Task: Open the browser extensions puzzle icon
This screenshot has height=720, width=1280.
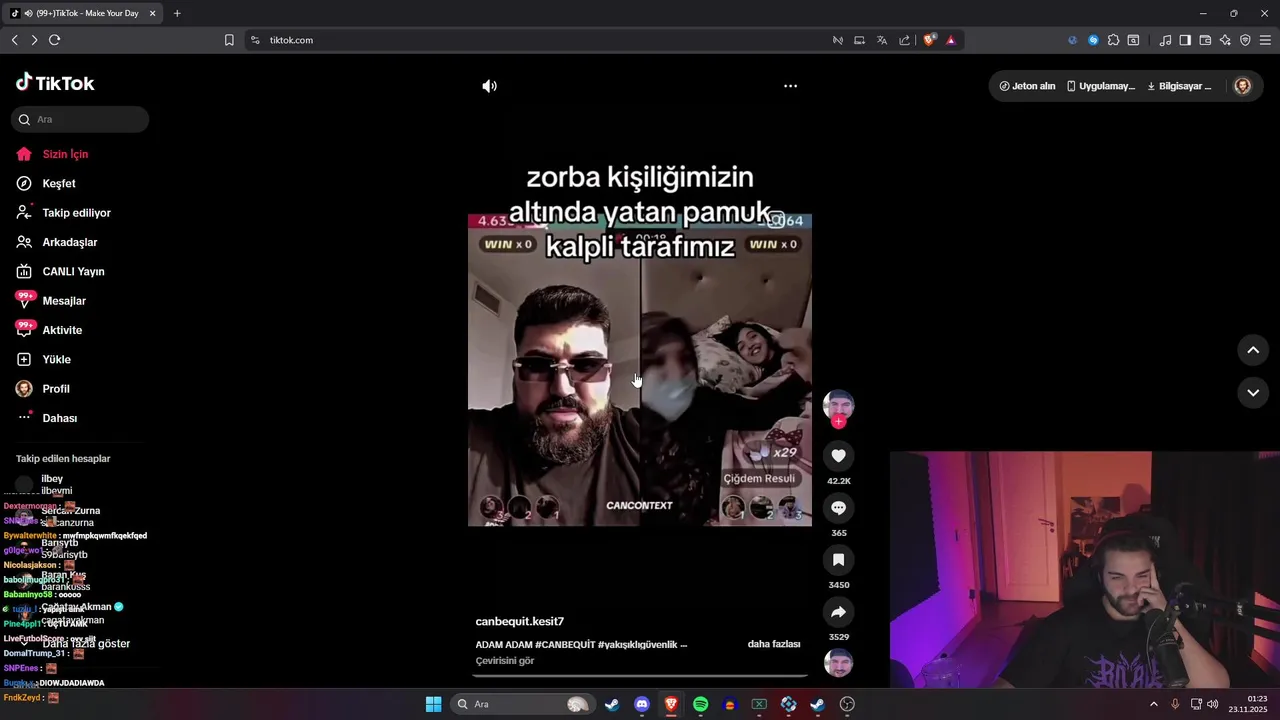Action: click(x=1113, y=40)
